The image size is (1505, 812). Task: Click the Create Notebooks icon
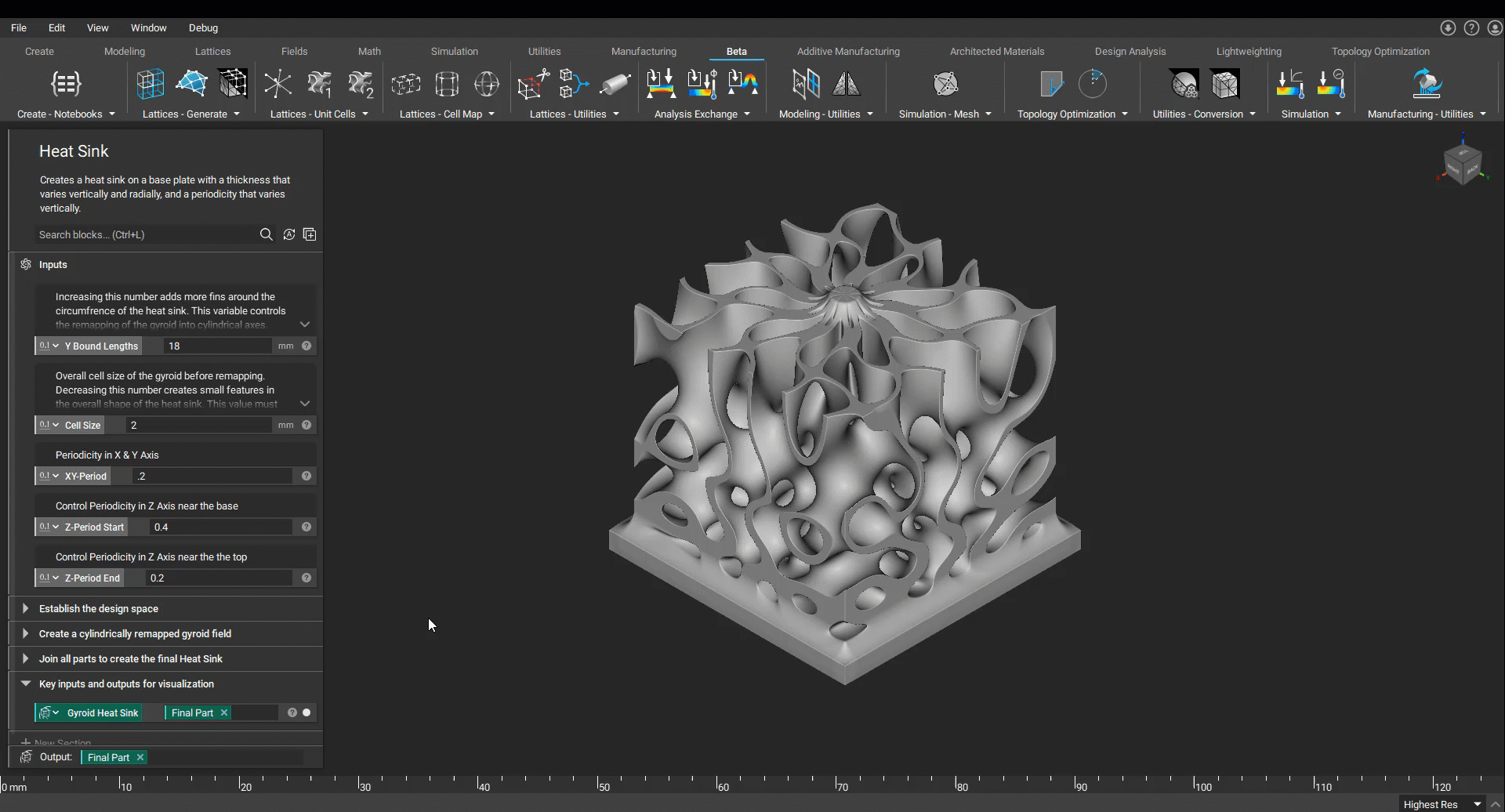[66, 84]
